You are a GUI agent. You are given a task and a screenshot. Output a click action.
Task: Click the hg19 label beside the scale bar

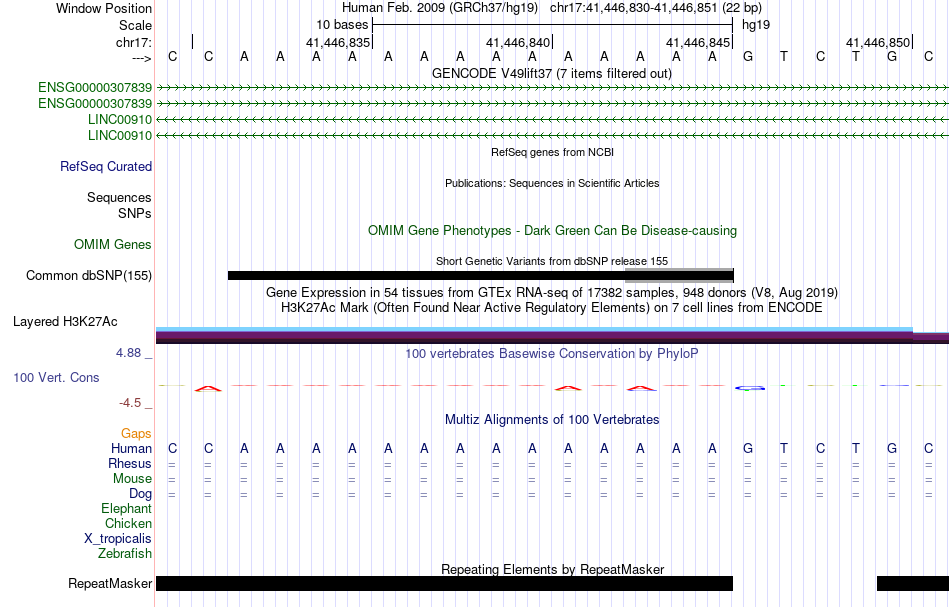(756, 25)
